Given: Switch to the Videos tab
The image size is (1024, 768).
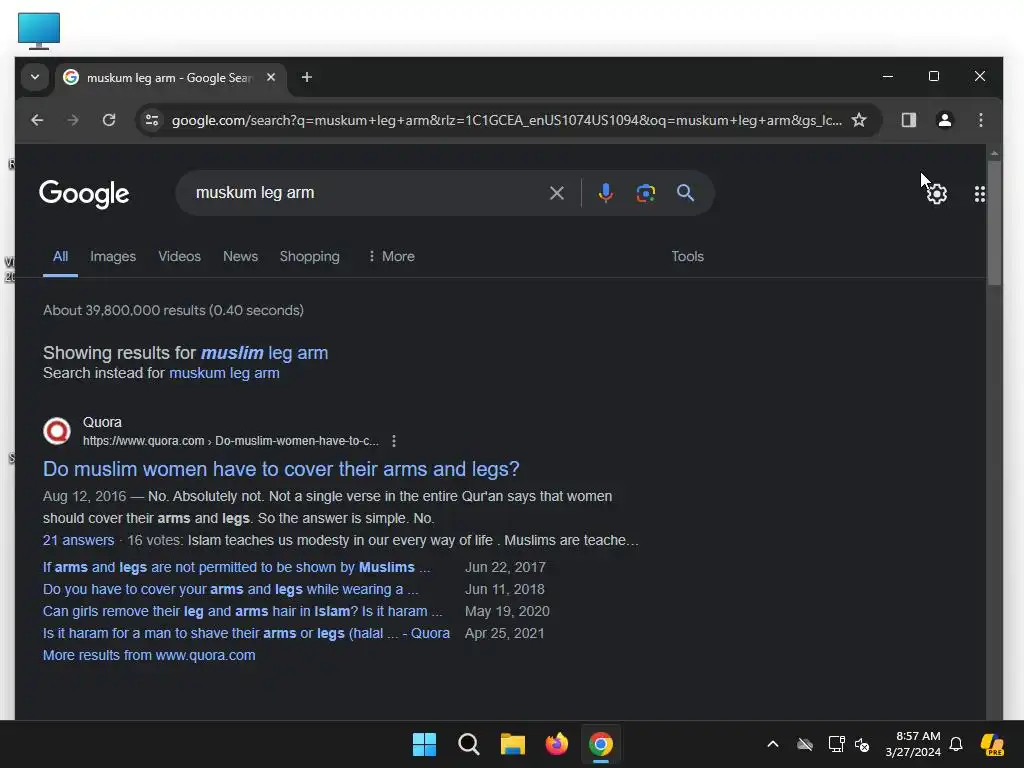Looking at the screenshot, I should (x=180, y=257).
